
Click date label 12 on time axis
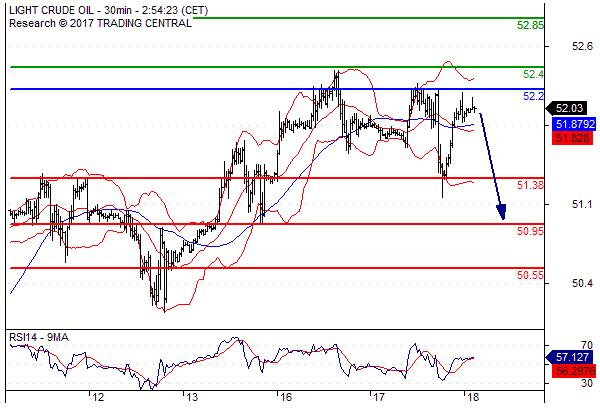point(98,397)
